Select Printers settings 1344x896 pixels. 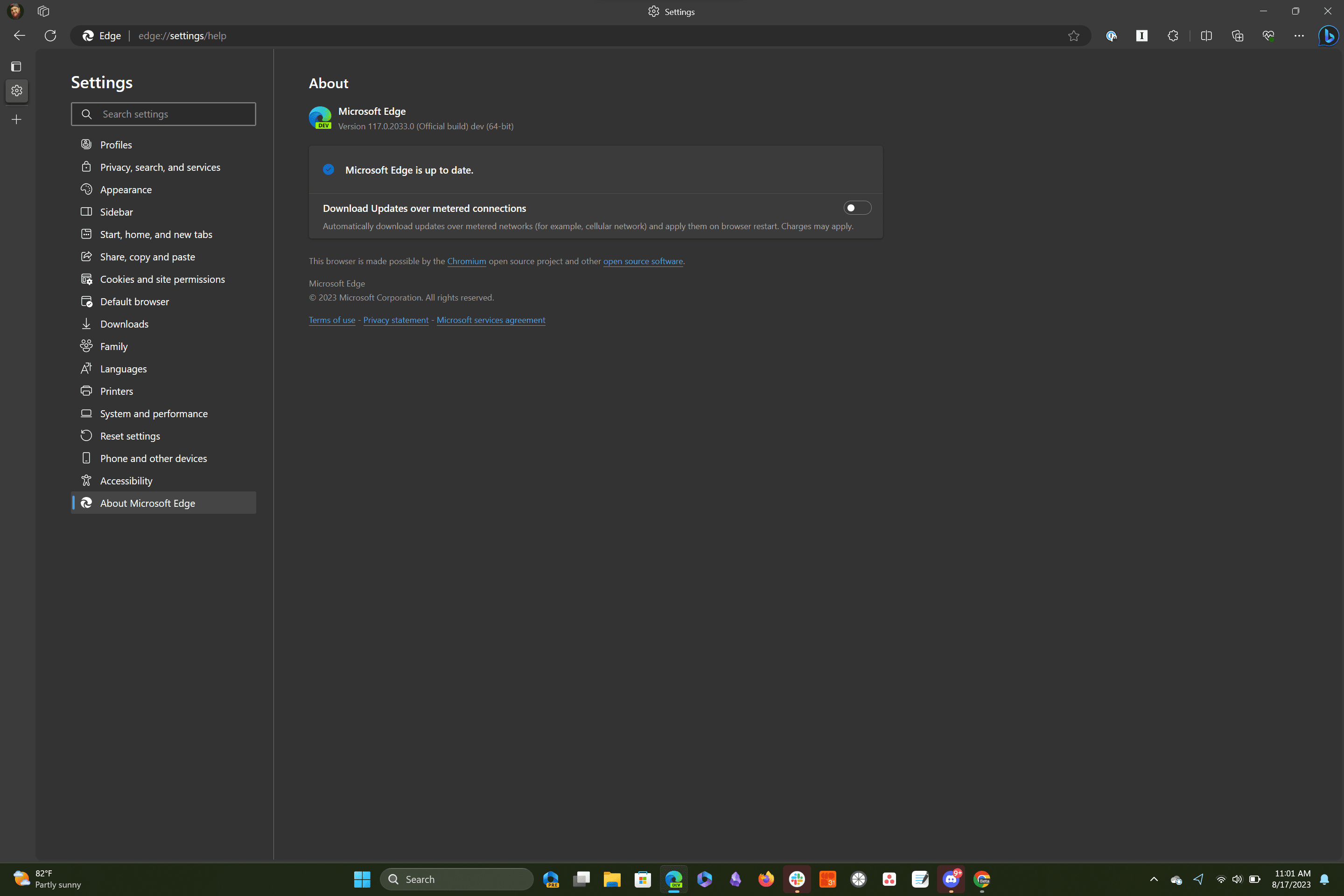click(x=163, y=391)
